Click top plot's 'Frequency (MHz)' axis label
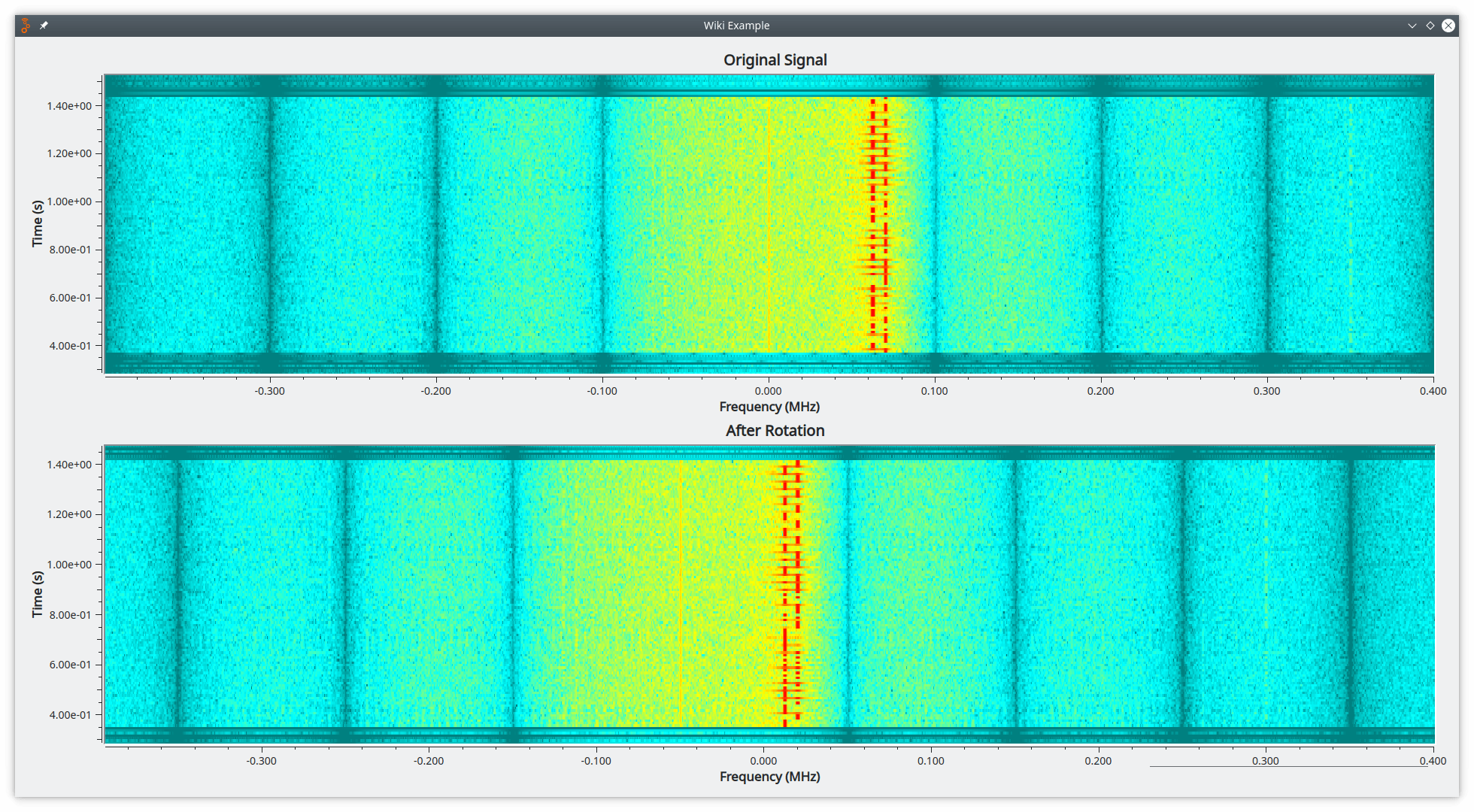This screenshot has width=1474, height=812. point(769,407)
